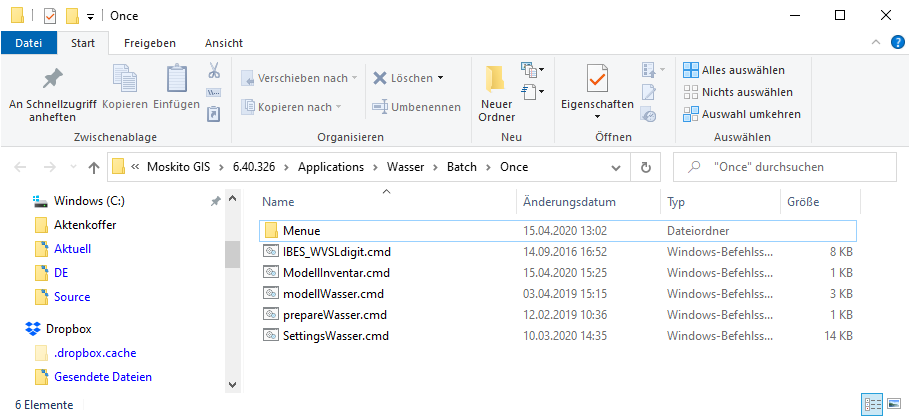Click the scissors cut icon
The width and height of the screenshot is (910, 417).
pos(213,71)
